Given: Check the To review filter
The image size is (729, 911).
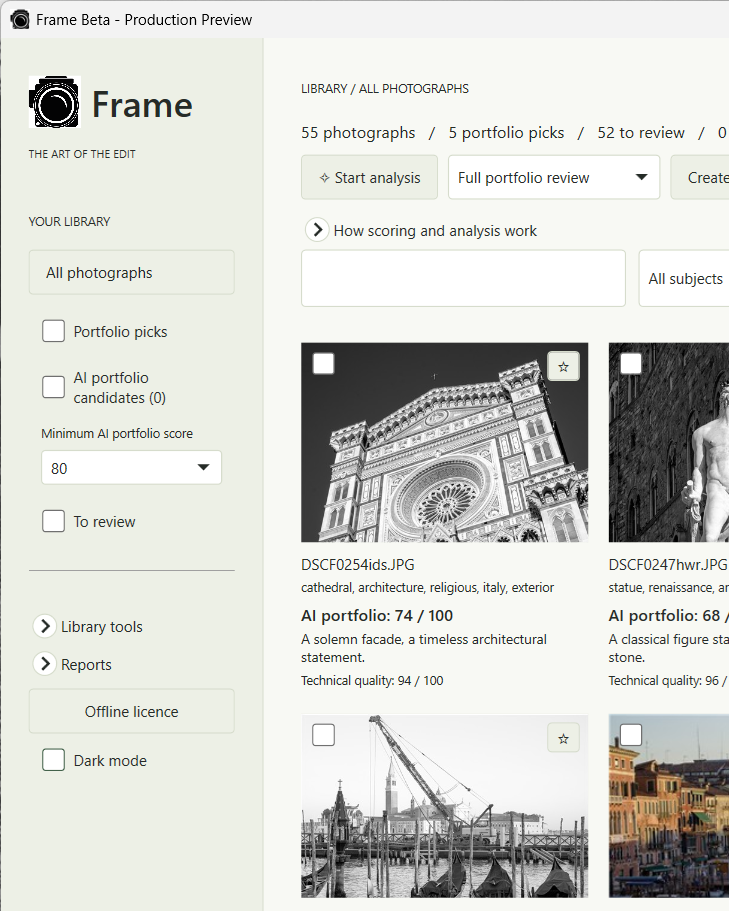Looking at the screenshot, I should 53,521.
